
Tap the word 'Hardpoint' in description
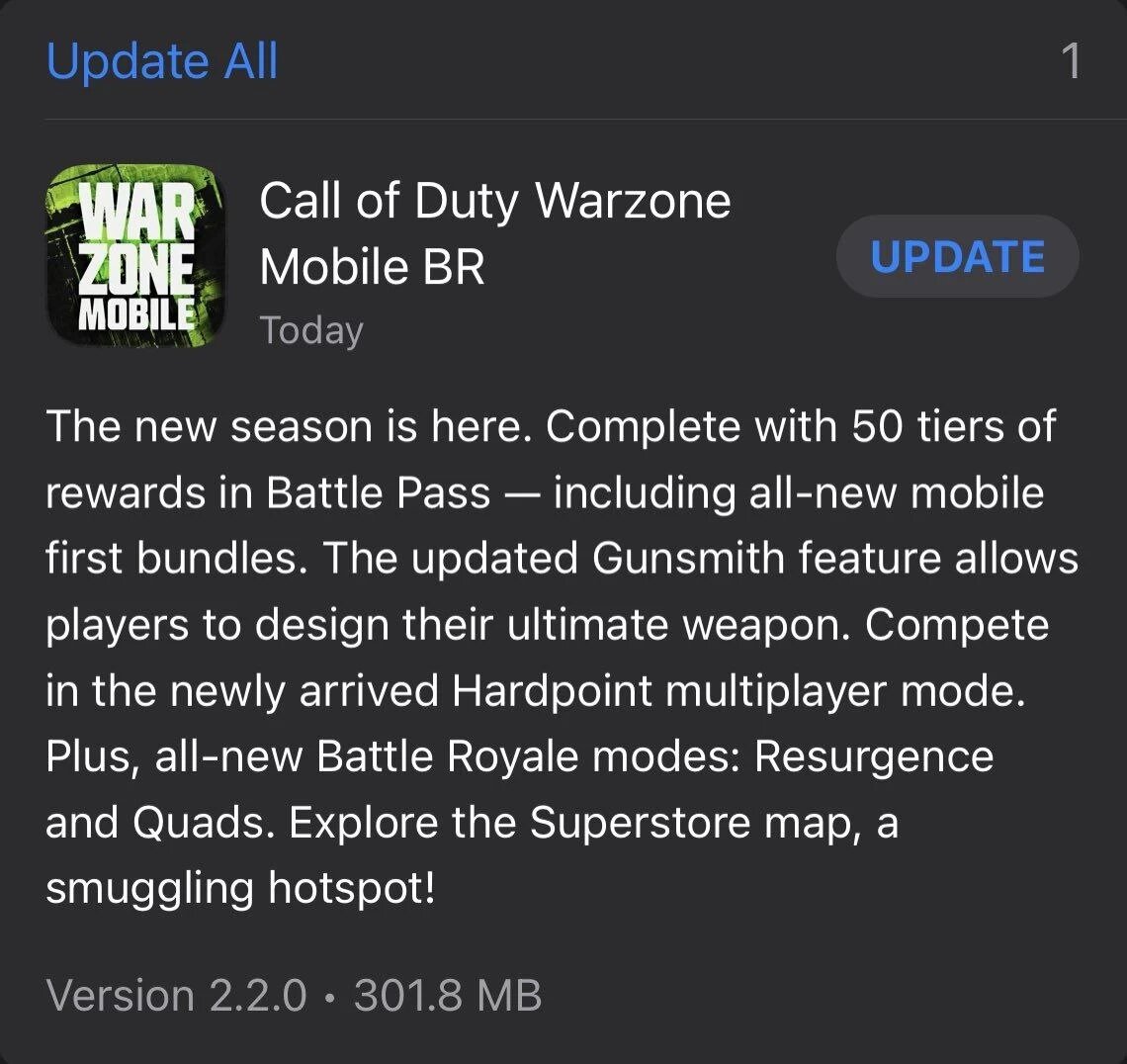point(552,690)
